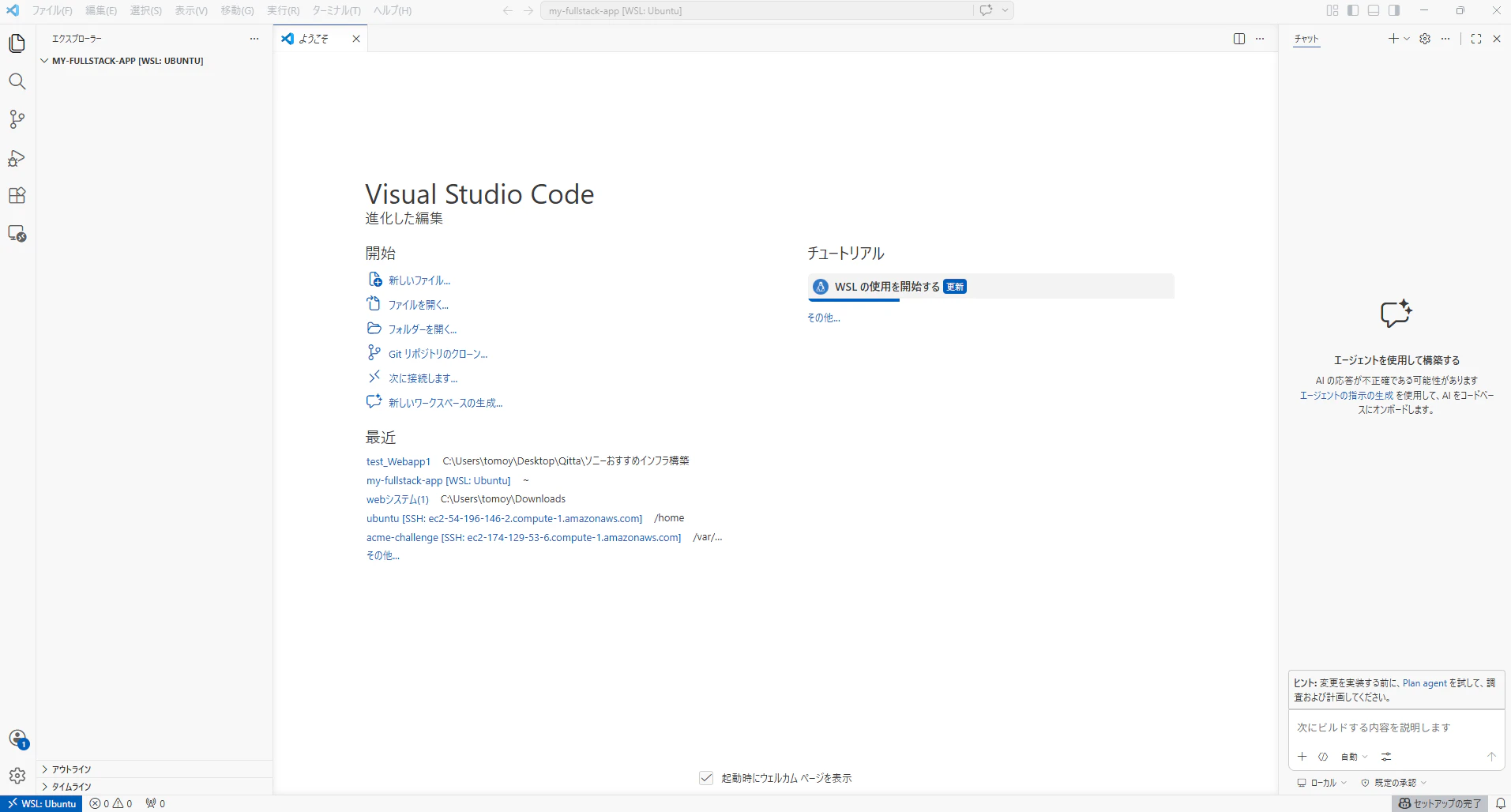The width and height of the screenshot is (1511, 812).
Task: Open the notifications bell in status bar
Action: tap(1501, 803)
